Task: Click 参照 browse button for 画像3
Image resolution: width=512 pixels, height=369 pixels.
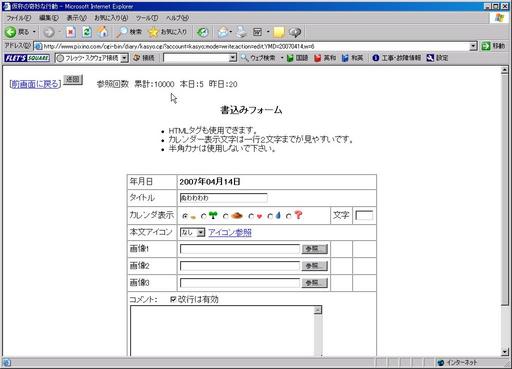Action: (315, 283)
